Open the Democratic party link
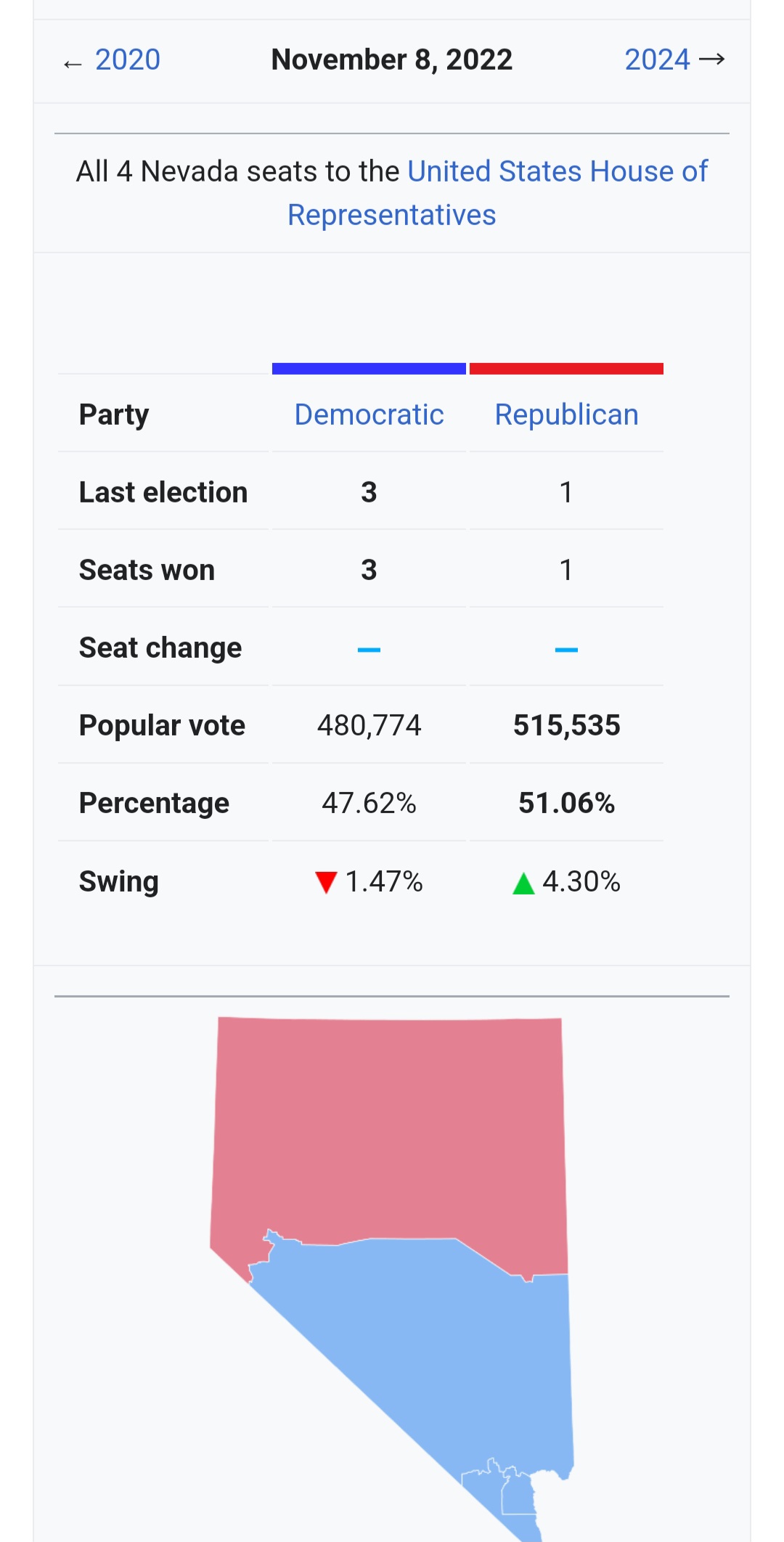 tap(369, 415)
